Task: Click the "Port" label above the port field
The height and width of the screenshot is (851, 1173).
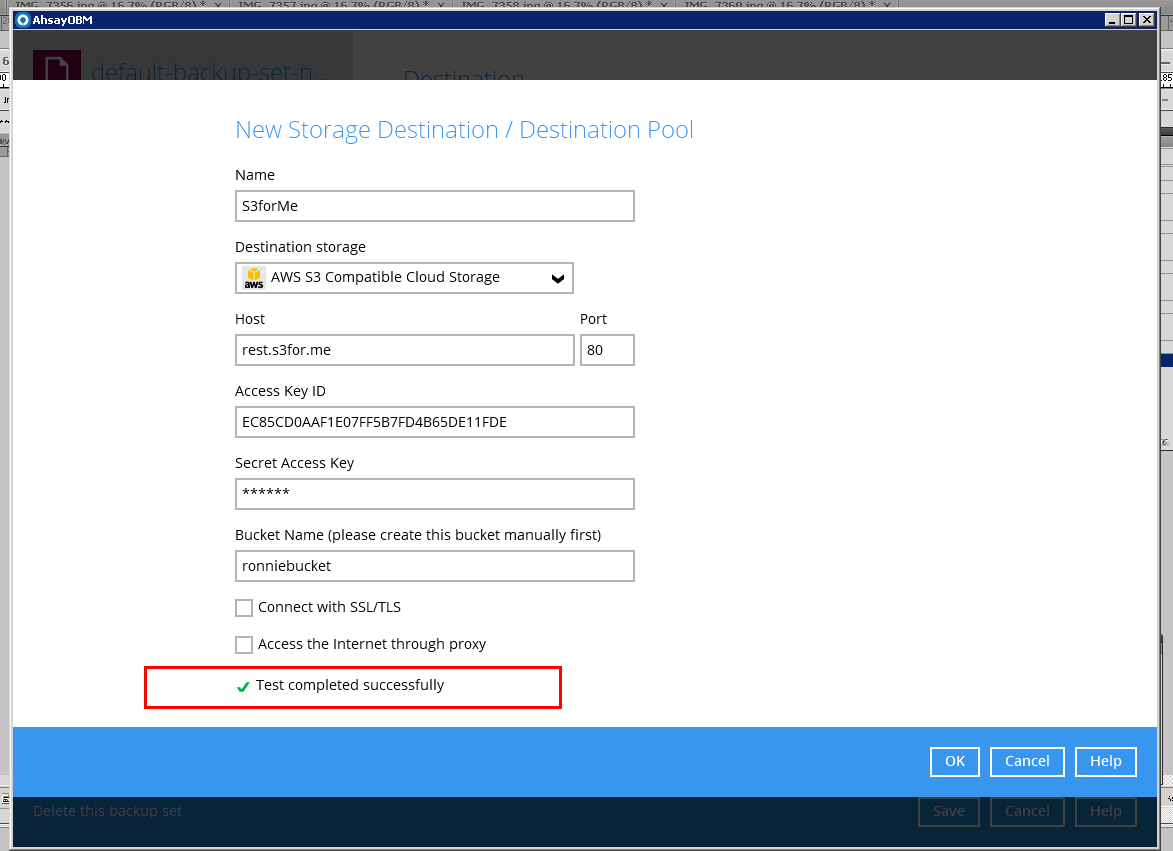Action: point(593,319)
